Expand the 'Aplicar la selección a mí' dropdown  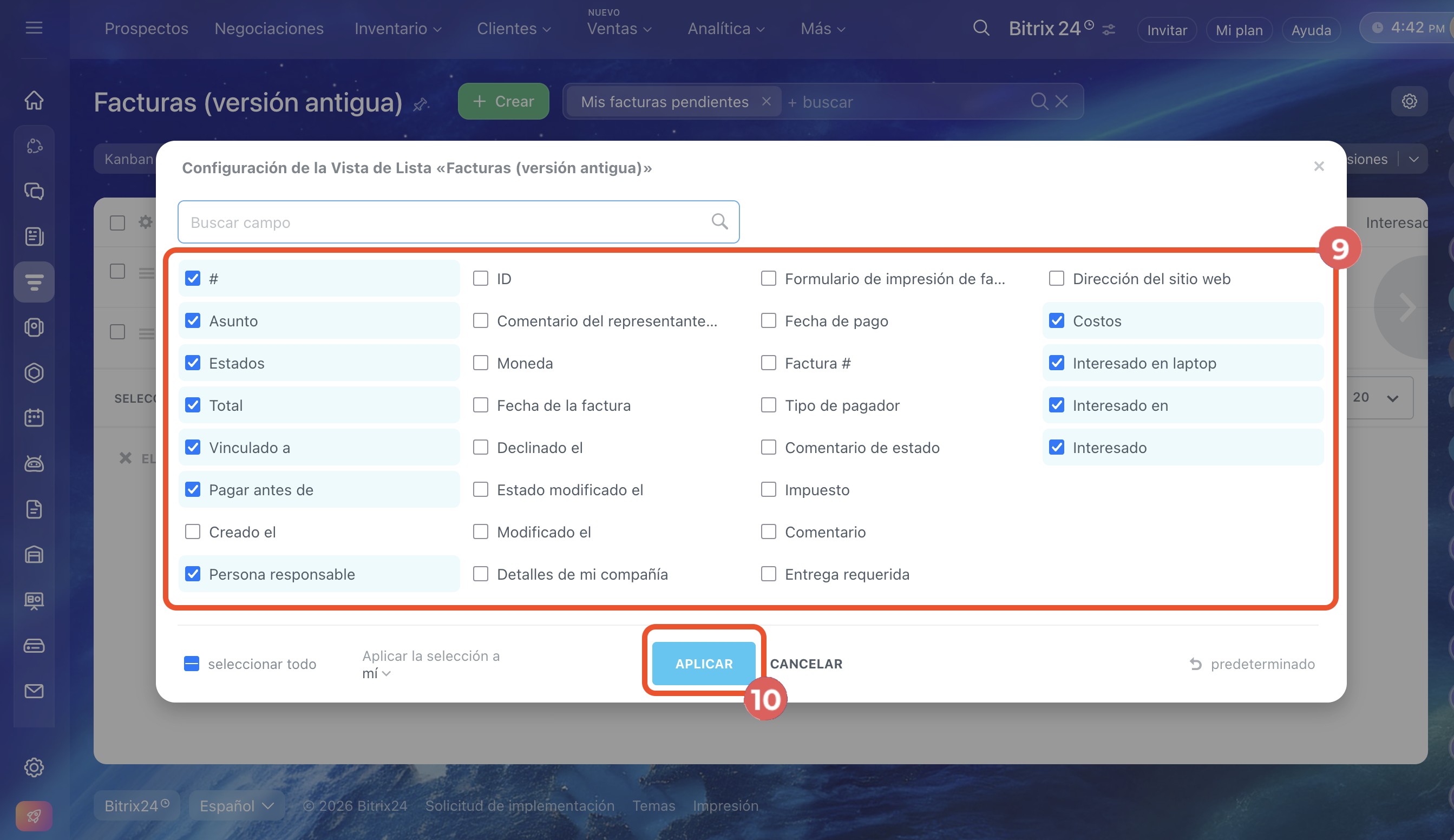(377, 673)
